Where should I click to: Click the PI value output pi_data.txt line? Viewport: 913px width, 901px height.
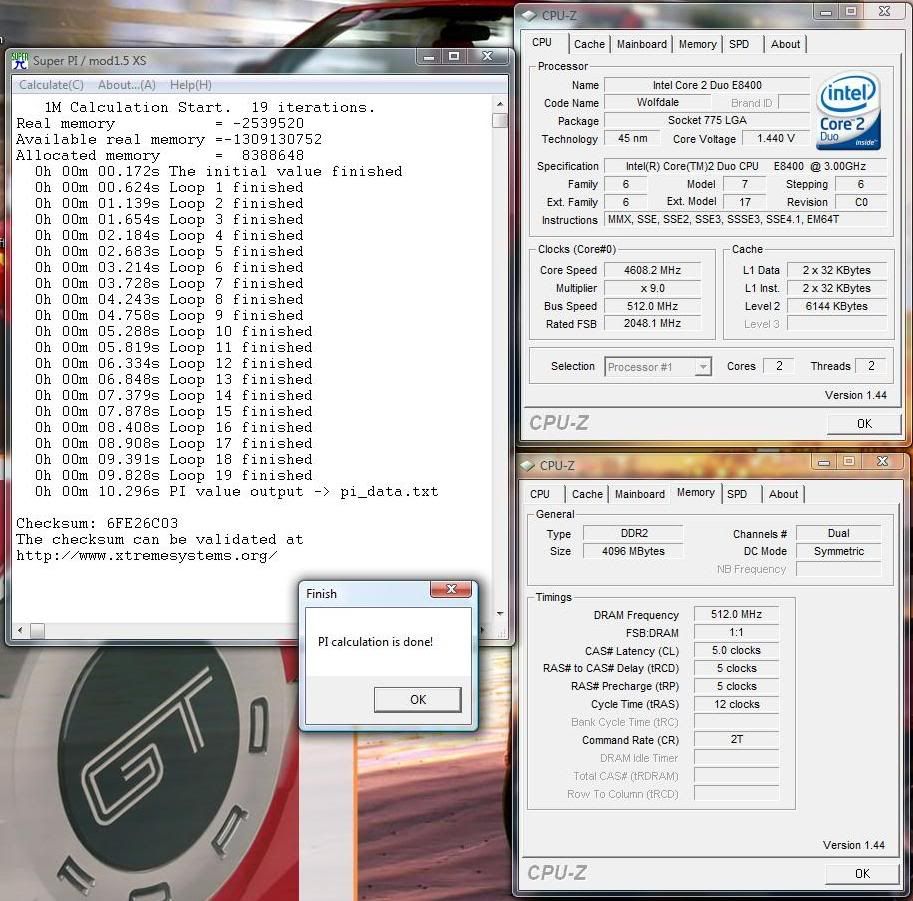(x=236, y=492)
